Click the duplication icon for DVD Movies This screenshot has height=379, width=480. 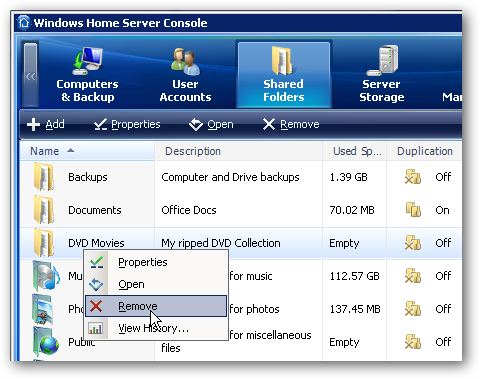coord(413,243)
